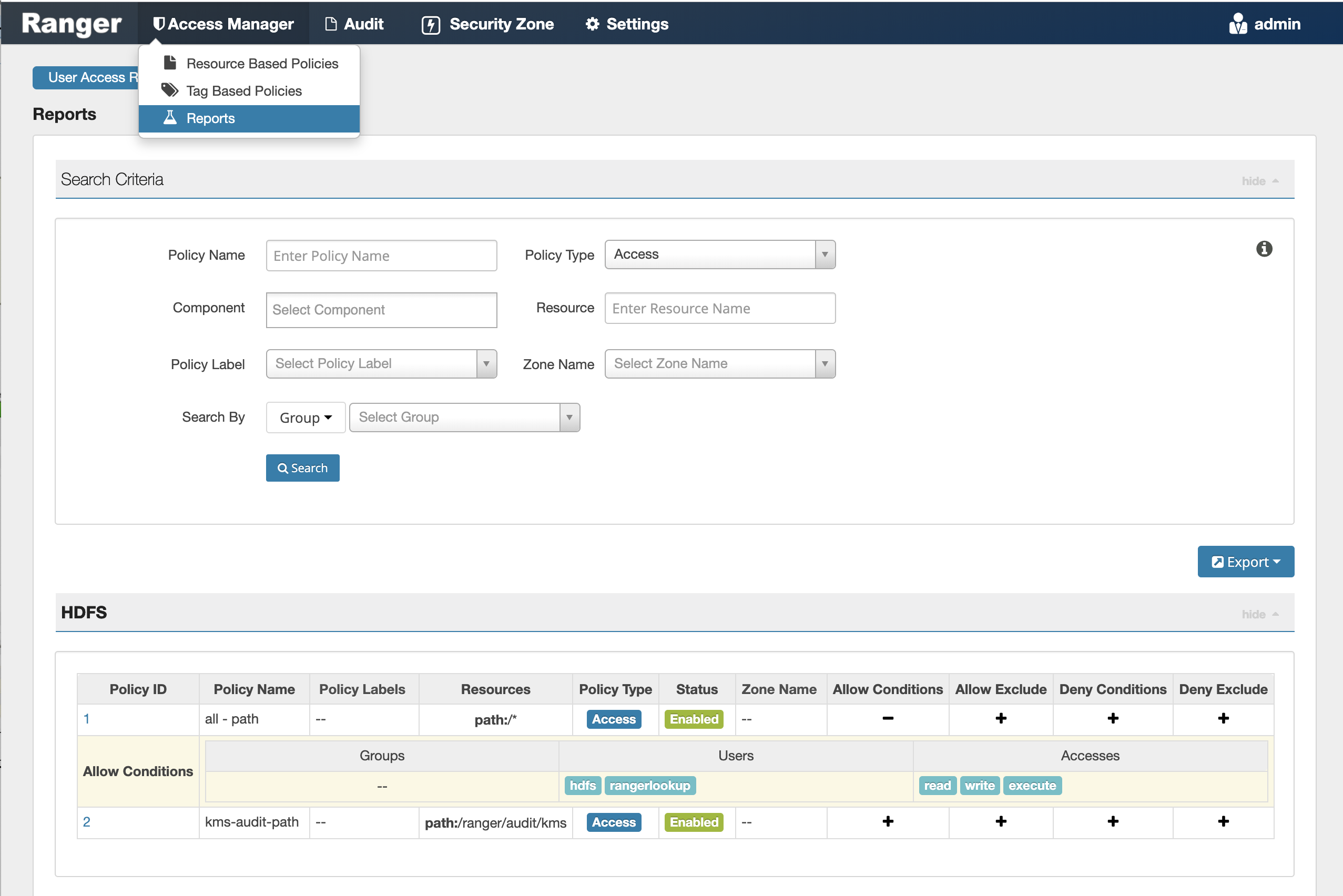Click the Security Zone menu
The height and width of the screenshot is (896, 1343).
[x=487, y=24]
